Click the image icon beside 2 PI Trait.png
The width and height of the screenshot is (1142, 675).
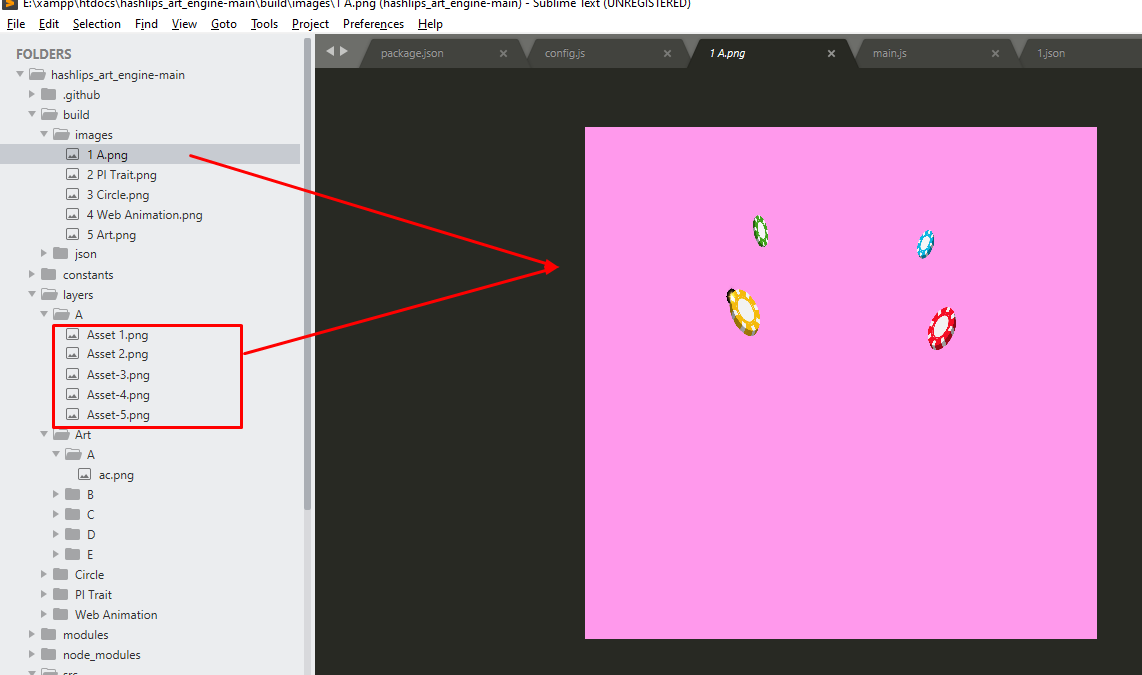point(71,174)
